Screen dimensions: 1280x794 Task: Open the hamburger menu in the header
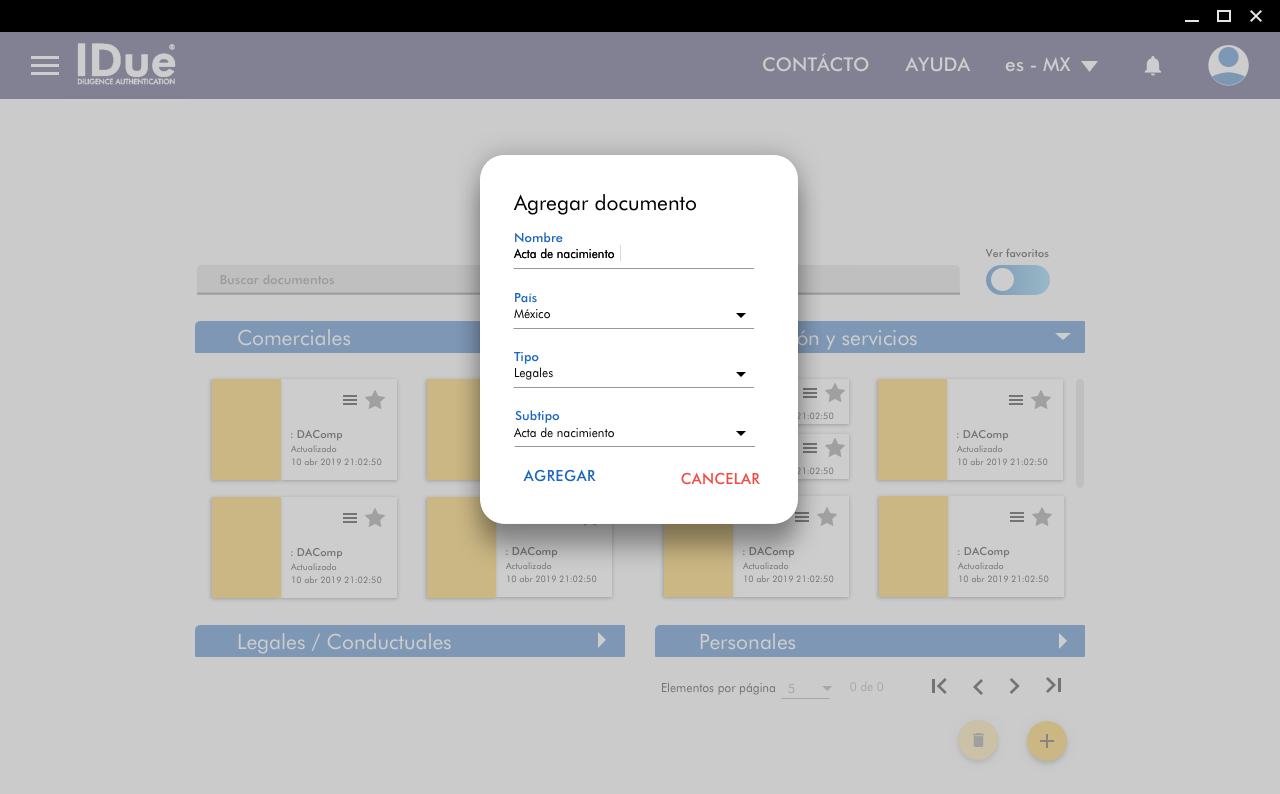pyautogui.click(x=45, y=66)
